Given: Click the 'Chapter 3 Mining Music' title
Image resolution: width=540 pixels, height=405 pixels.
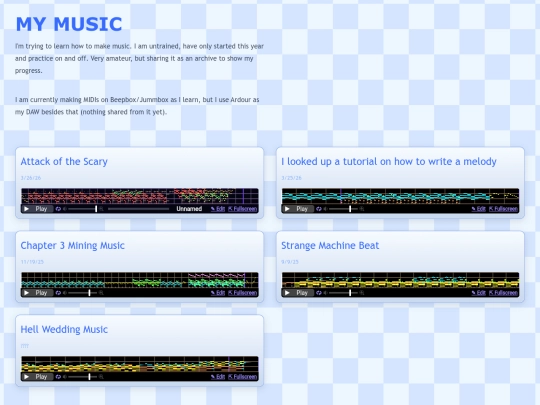Looking at the screenshot, I should coord(72,246).
